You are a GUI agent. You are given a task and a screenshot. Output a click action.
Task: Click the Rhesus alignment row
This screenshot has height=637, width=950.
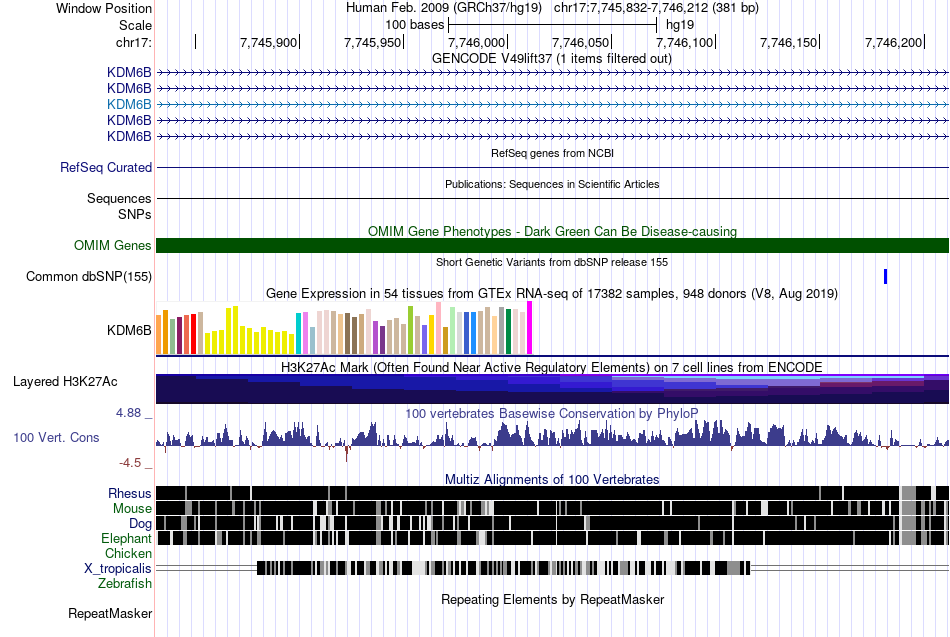552,493
